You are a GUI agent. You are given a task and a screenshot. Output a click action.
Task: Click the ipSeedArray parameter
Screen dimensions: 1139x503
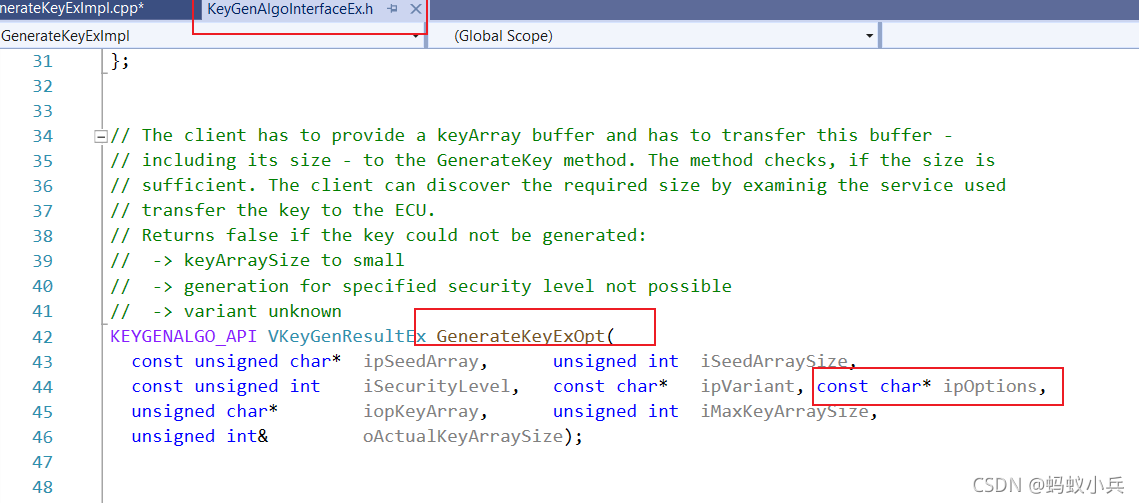[x=421, y=361]
